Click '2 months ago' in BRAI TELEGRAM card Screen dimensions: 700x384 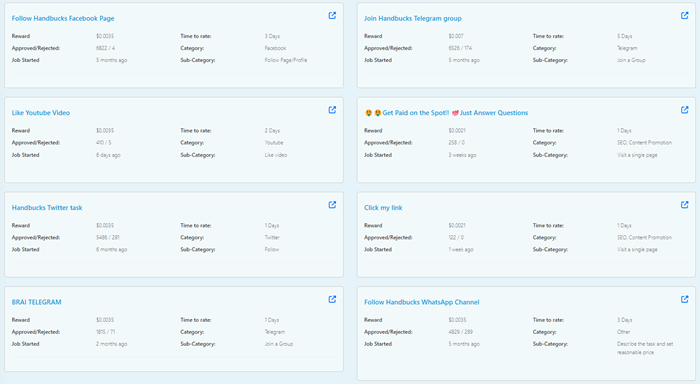click(111, 344)
